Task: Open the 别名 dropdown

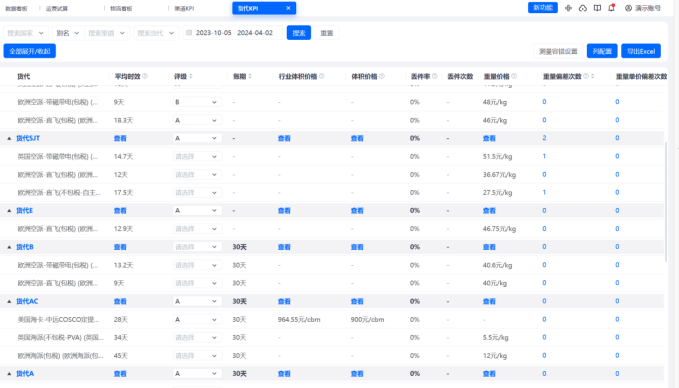Action: click(x=68, y=33)
